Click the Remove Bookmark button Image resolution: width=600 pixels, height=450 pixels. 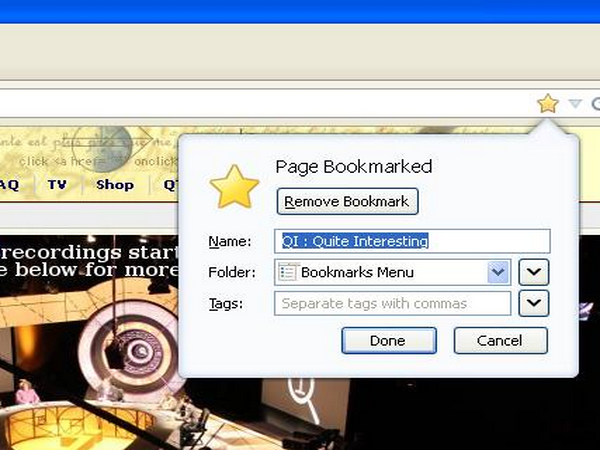[347, 201]
